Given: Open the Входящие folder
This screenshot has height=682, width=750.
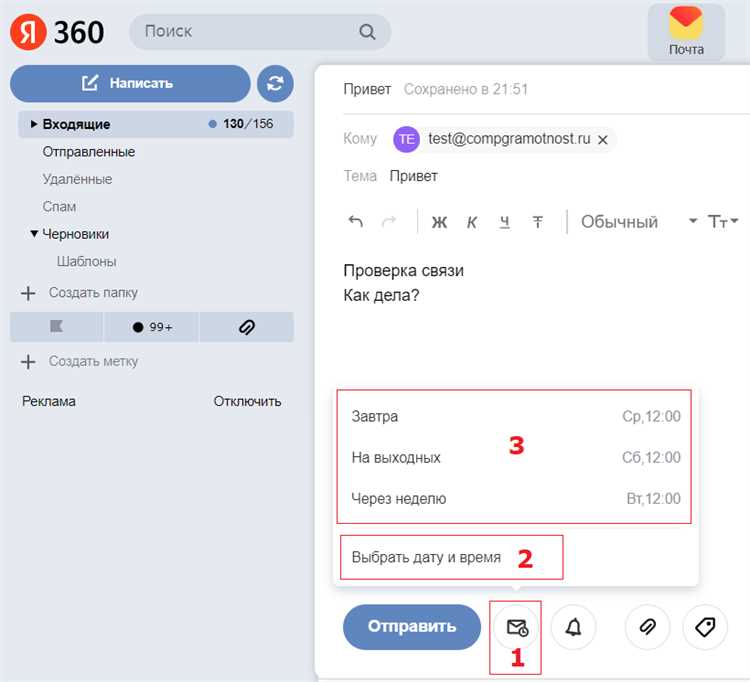Looking at the screenshot, I should 156,124.
